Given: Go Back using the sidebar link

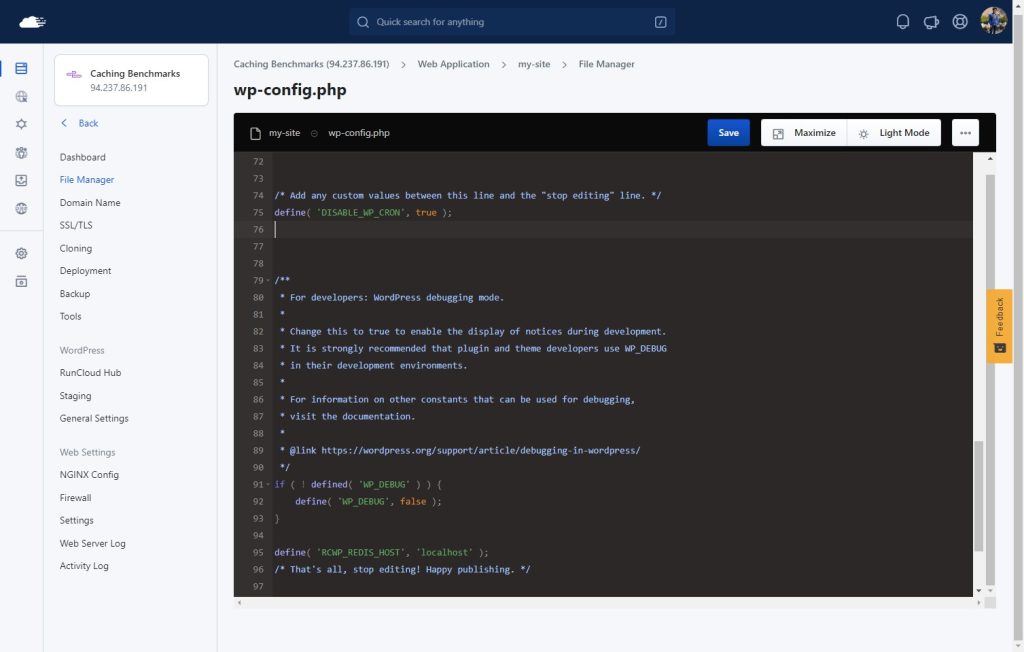Looking at the screenshot, I should click(x=80, y=123).
